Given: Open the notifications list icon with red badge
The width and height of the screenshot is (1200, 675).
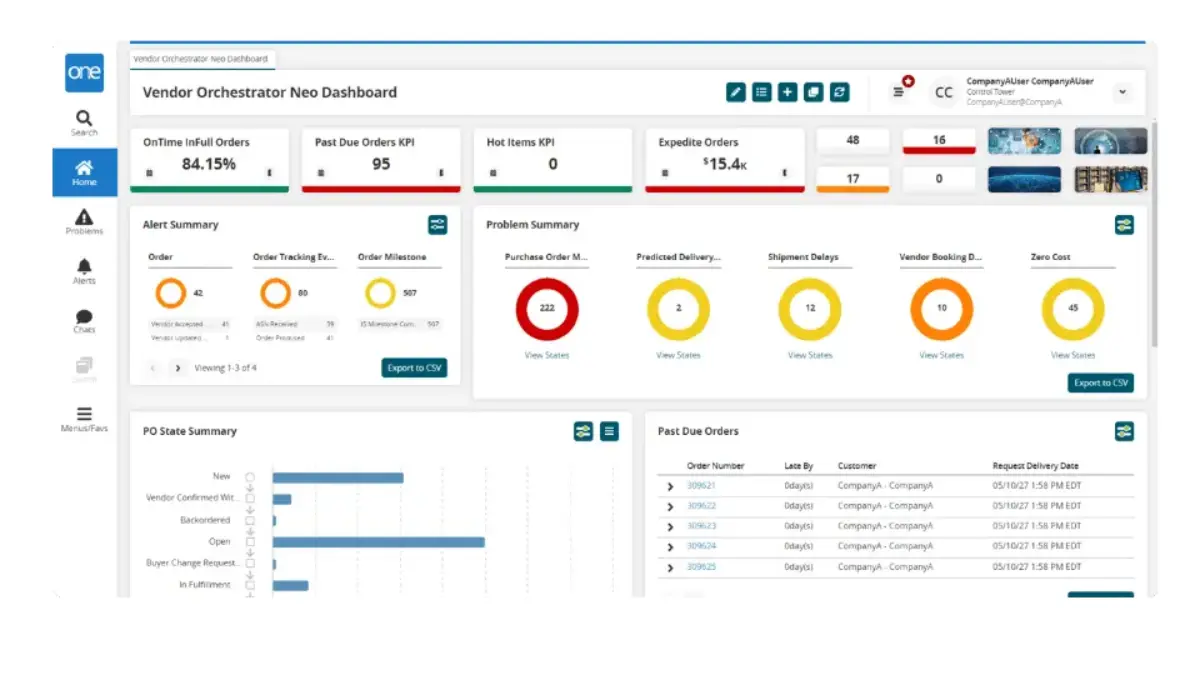Looking at the screenshot, I should (899, 92).
